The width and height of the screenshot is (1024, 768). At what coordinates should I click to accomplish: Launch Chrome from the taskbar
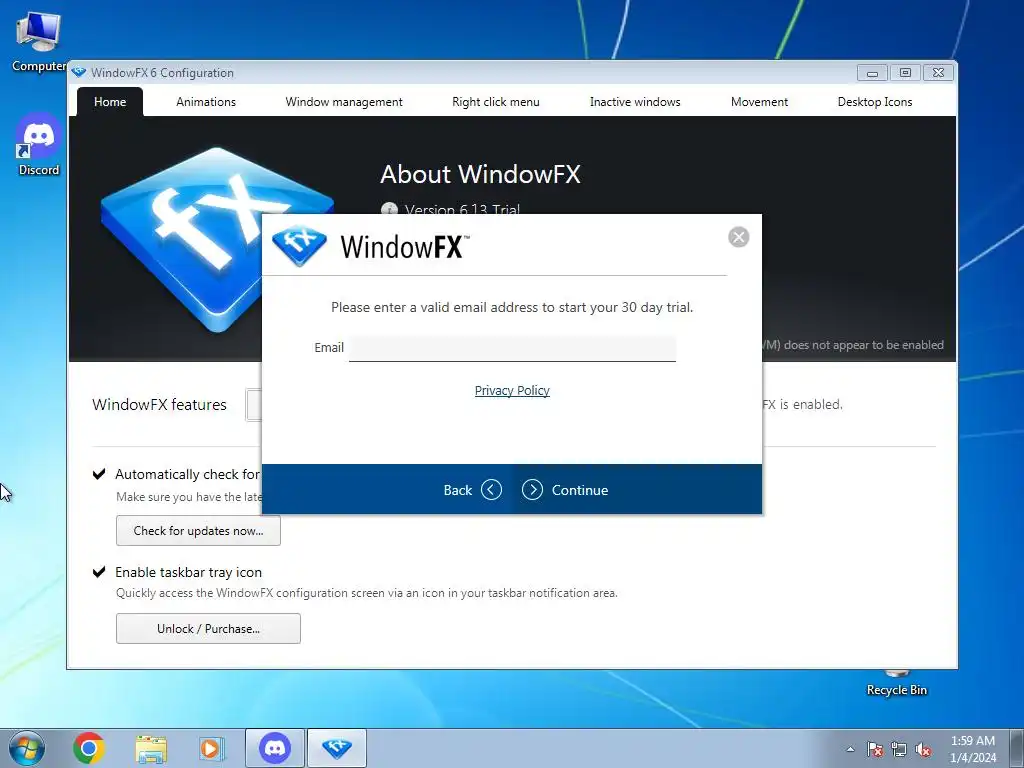(89, 748)
